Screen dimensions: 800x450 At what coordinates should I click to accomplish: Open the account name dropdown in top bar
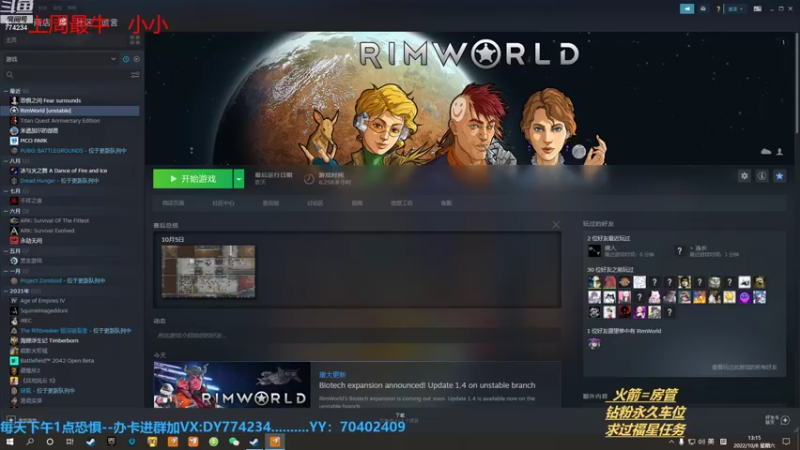pos(735,9)
